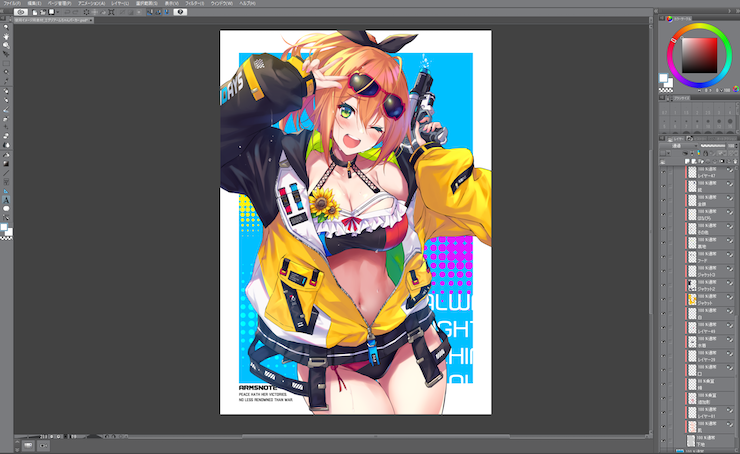740x454 pixels.
Task: Select the Figure line tool
Action: tap(6, 173)
